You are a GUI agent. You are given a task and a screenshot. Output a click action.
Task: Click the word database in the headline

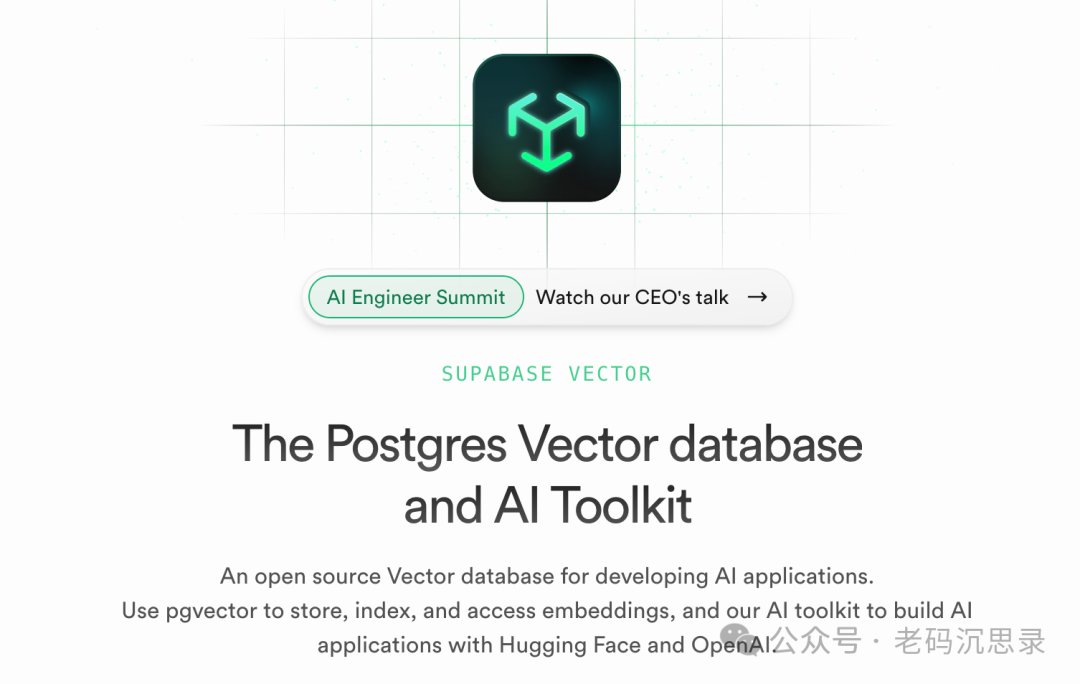tap(766, 445)
